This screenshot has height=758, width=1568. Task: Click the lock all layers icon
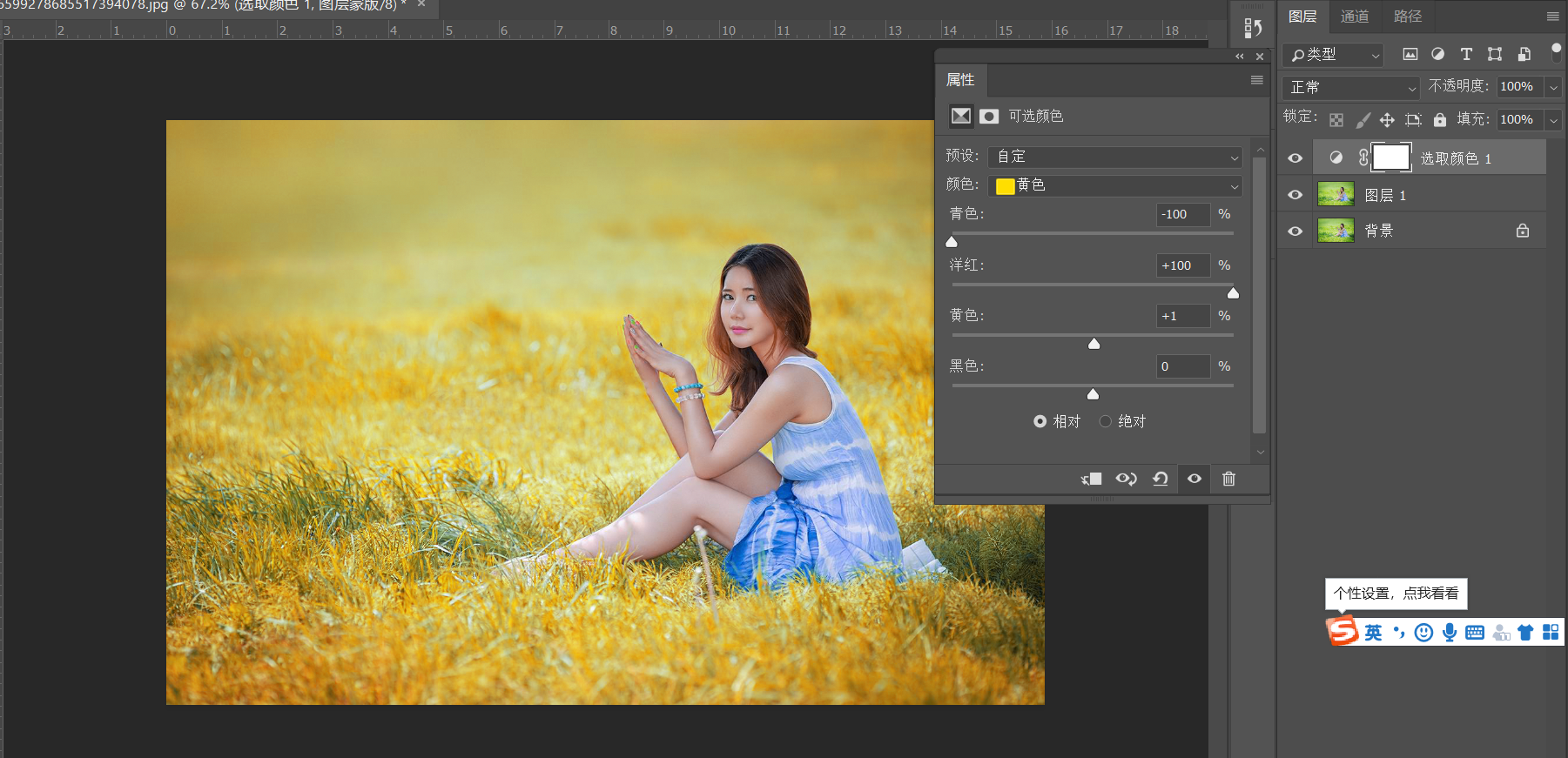[x=1440, y=120]
